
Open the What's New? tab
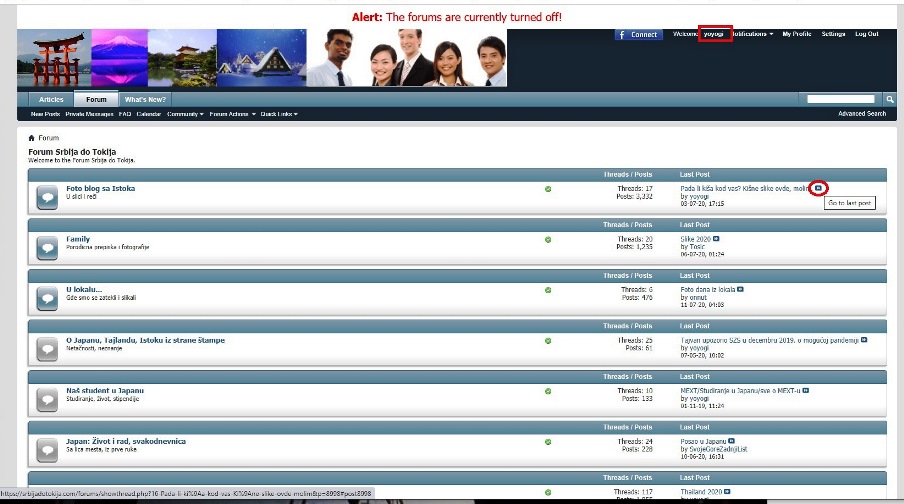click(145, 99)
